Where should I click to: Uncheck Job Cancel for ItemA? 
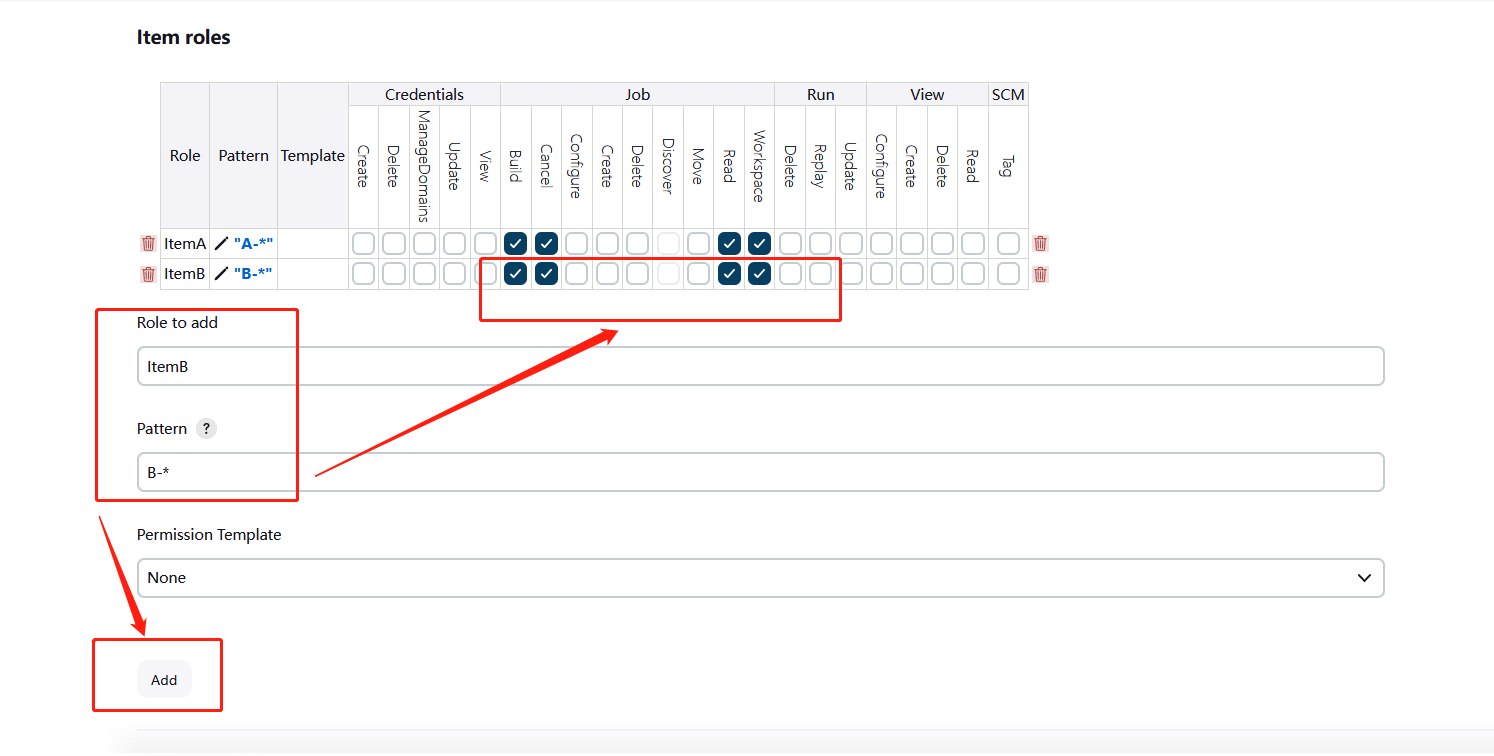[546, 243]
